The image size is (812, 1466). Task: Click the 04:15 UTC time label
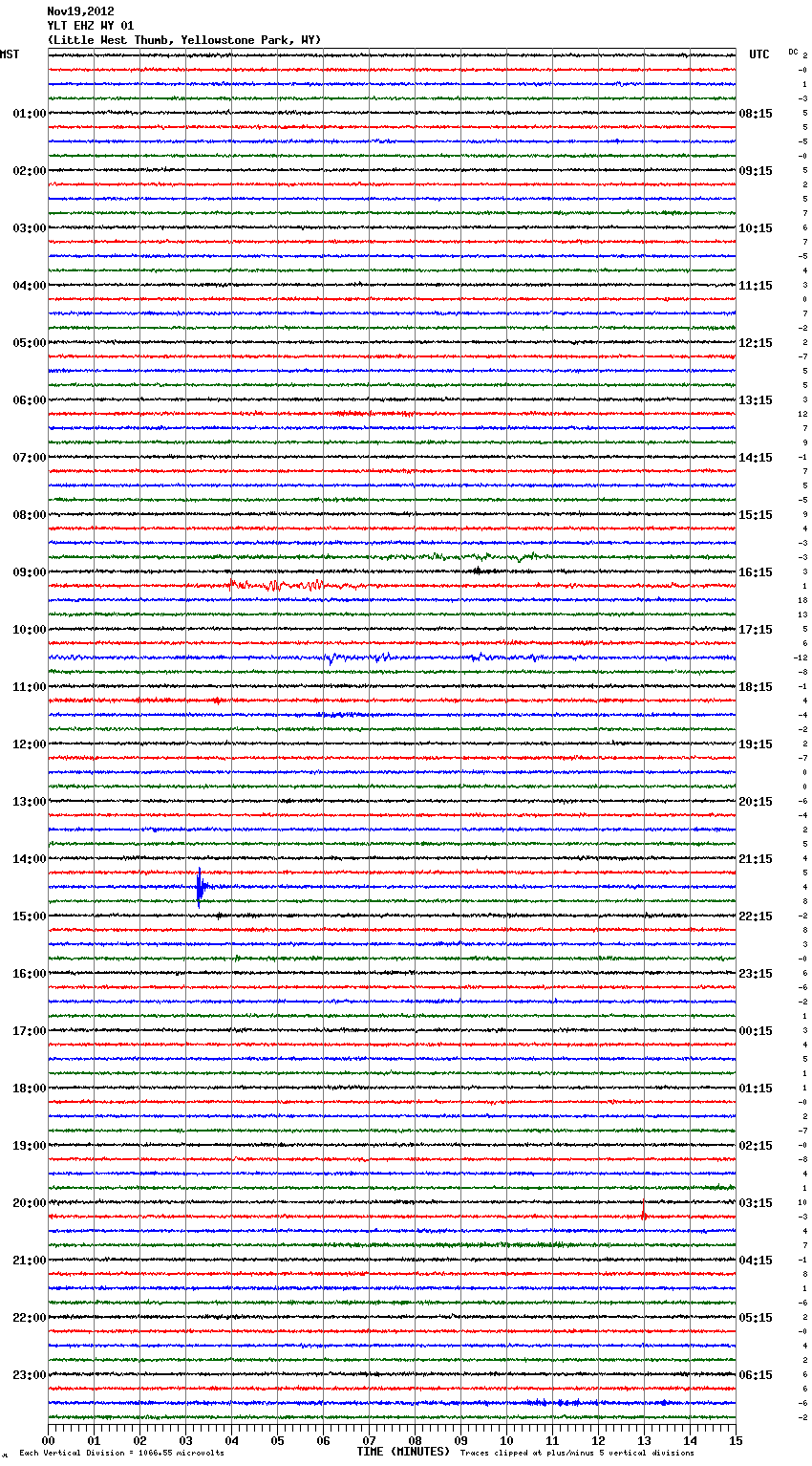pyautogui.click(x=756, y=1261)
